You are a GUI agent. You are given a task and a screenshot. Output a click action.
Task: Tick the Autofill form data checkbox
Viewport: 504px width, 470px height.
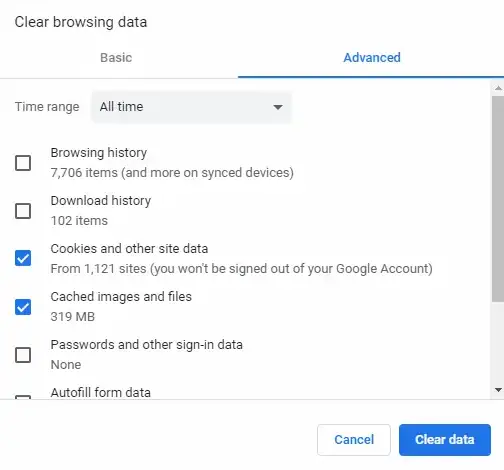[x=23, y=397]
